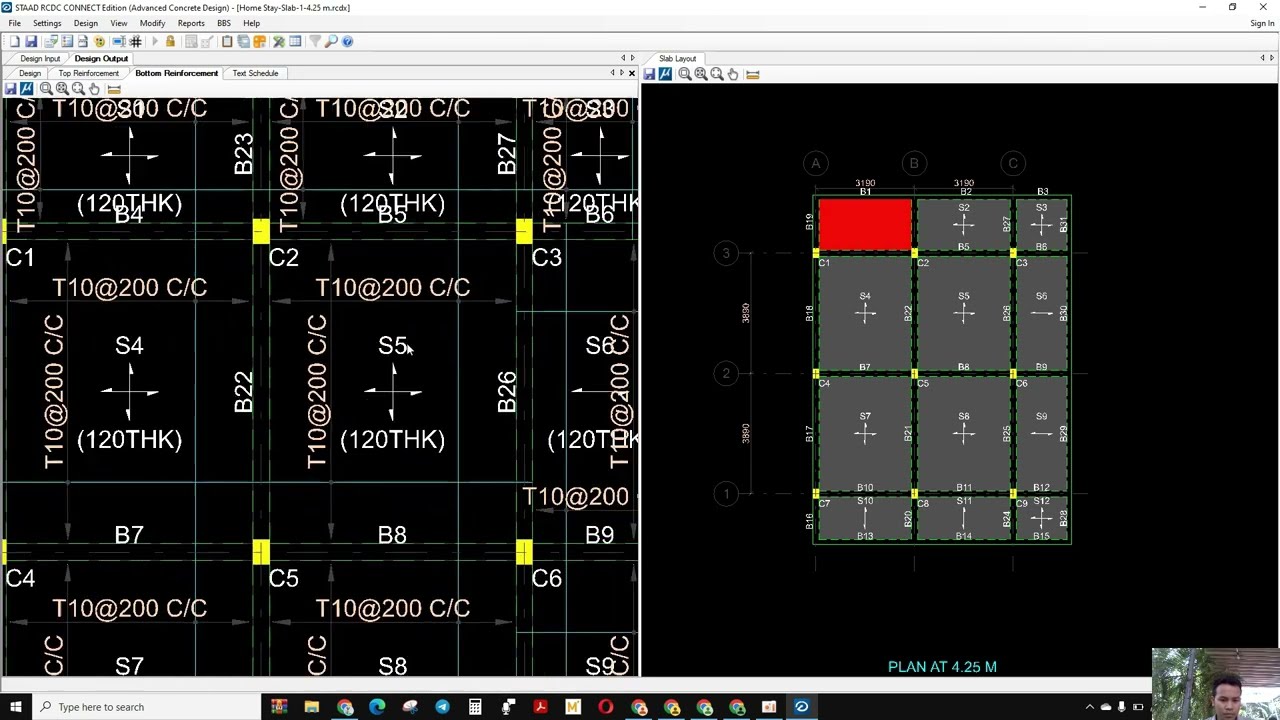
Task: Select slab S8 in the Slab Layout plan
Action: click(963, 434)
